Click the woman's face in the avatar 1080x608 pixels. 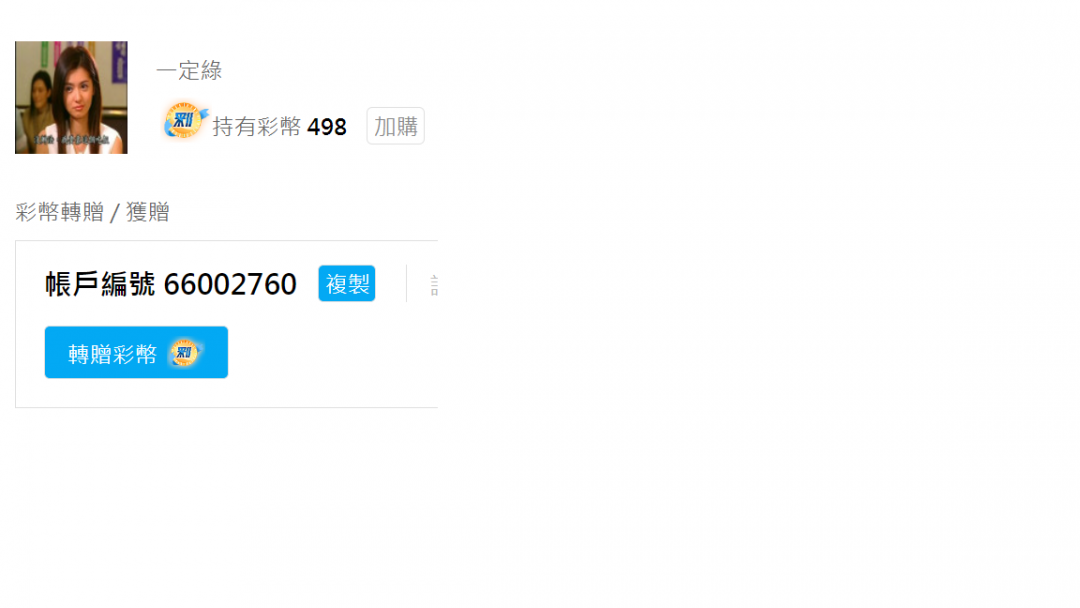pos(79,91)
